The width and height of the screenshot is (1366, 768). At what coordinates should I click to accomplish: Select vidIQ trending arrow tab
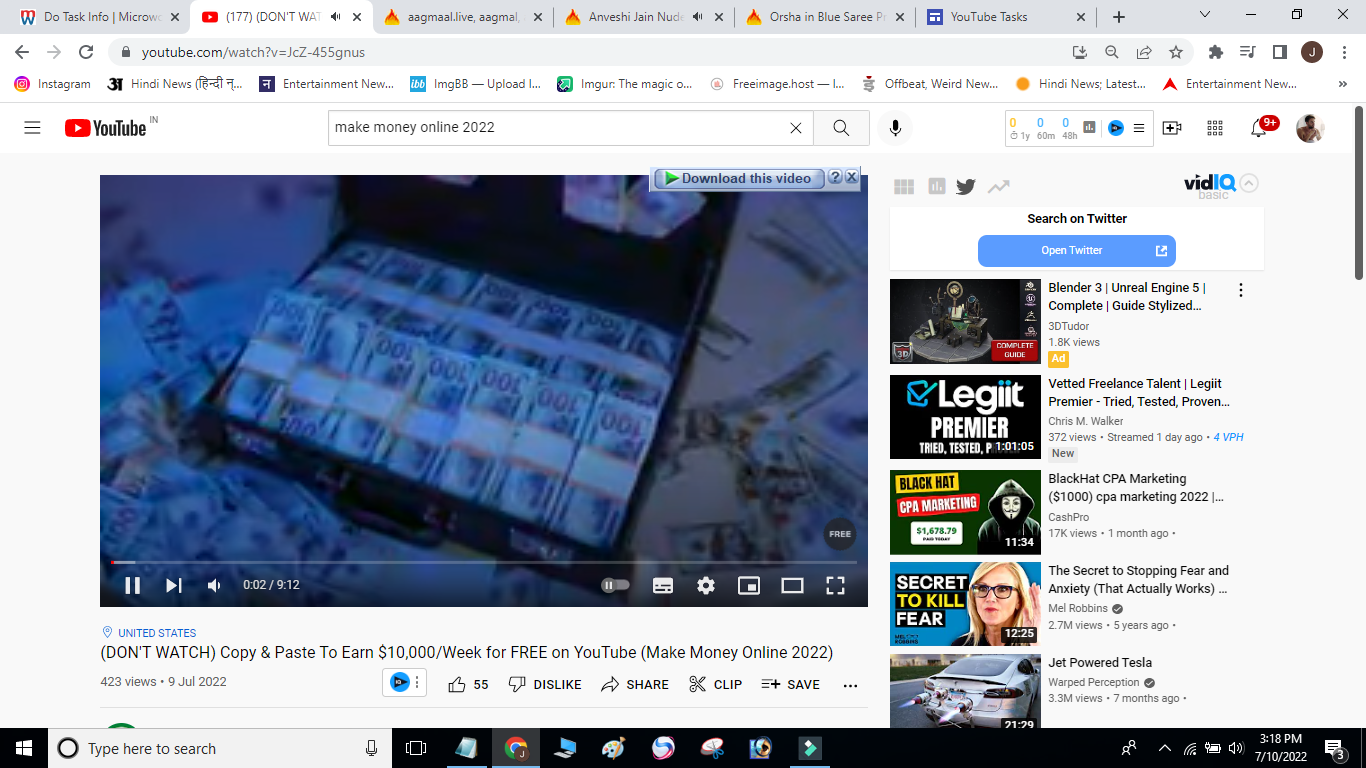pyautogui.click(x=998, y=186)
